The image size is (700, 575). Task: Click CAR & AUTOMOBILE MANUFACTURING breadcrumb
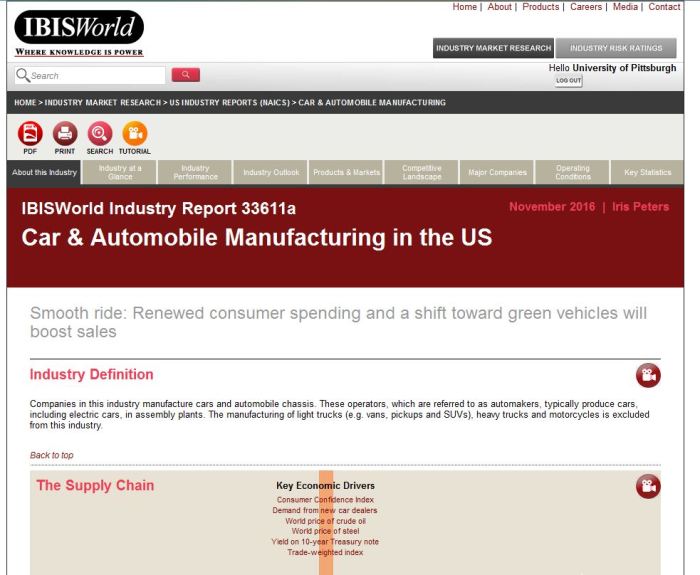tap(372, 103)
